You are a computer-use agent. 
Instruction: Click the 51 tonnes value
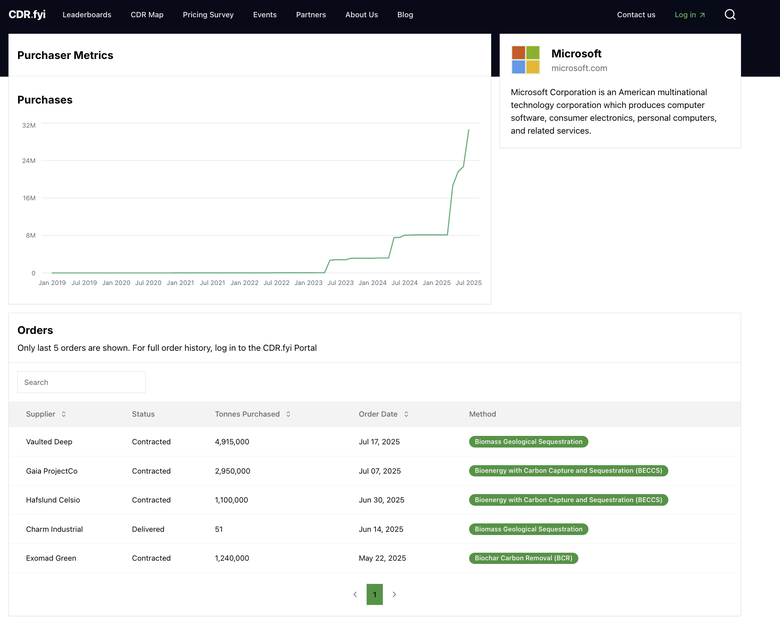(219, 529)
